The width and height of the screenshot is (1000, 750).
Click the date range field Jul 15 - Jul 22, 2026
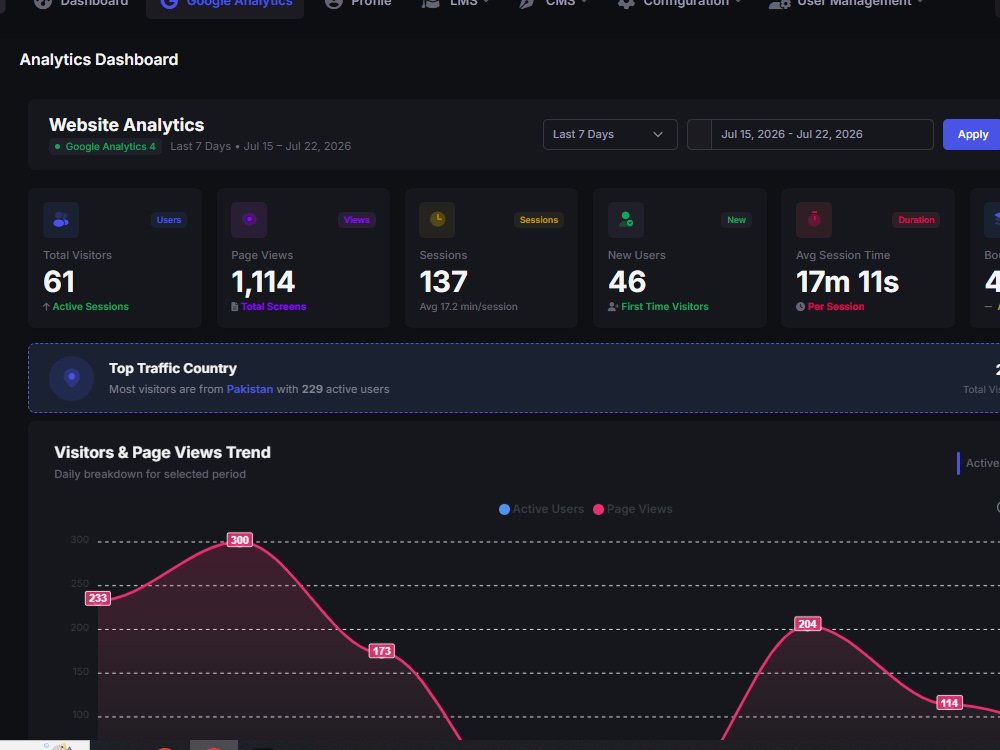(822, 135)
